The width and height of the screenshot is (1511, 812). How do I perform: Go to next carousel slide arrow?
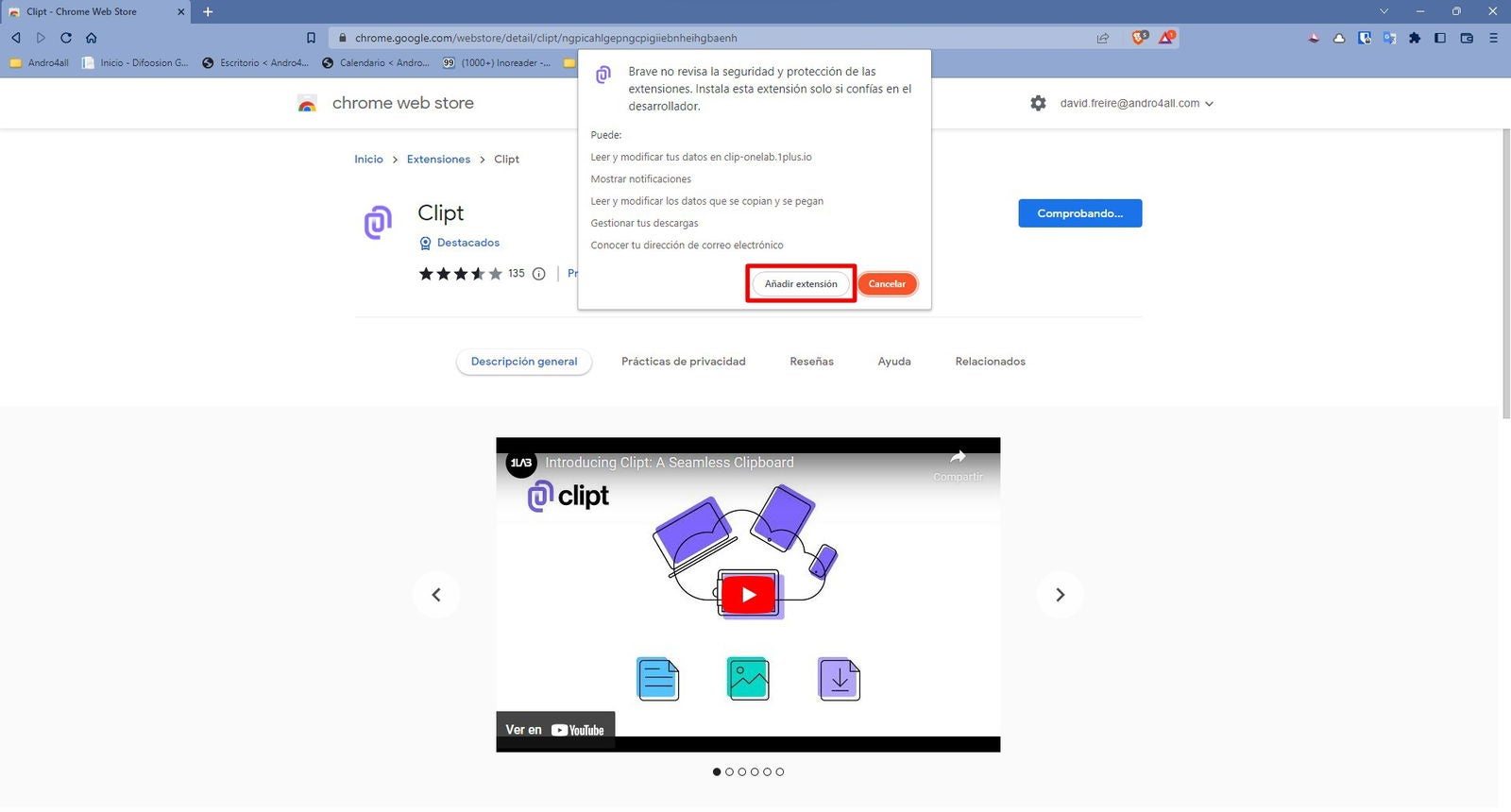(x=1060, y=595)
